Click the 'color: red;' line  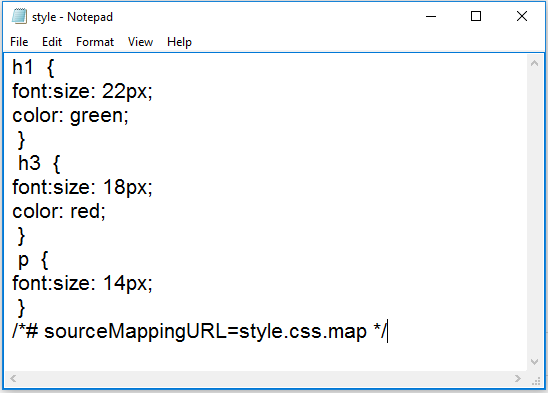59,211
